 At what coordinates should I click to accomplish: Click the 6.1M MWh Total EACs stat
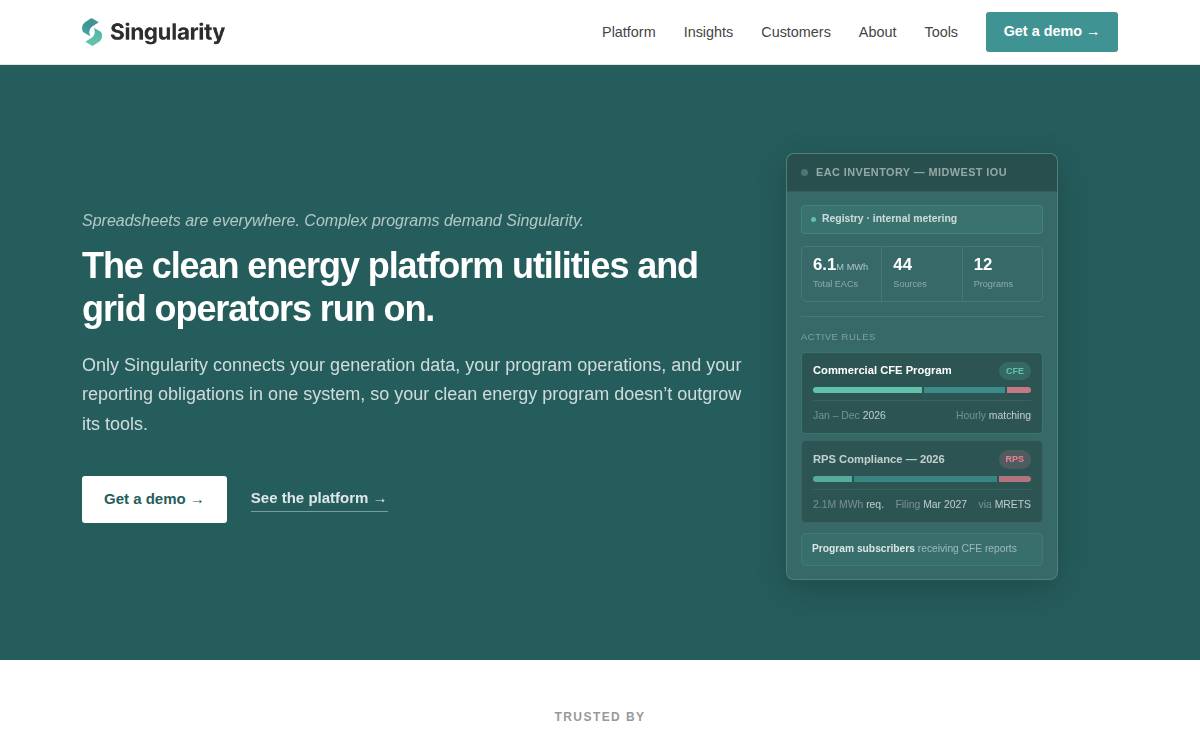[841, 274]
